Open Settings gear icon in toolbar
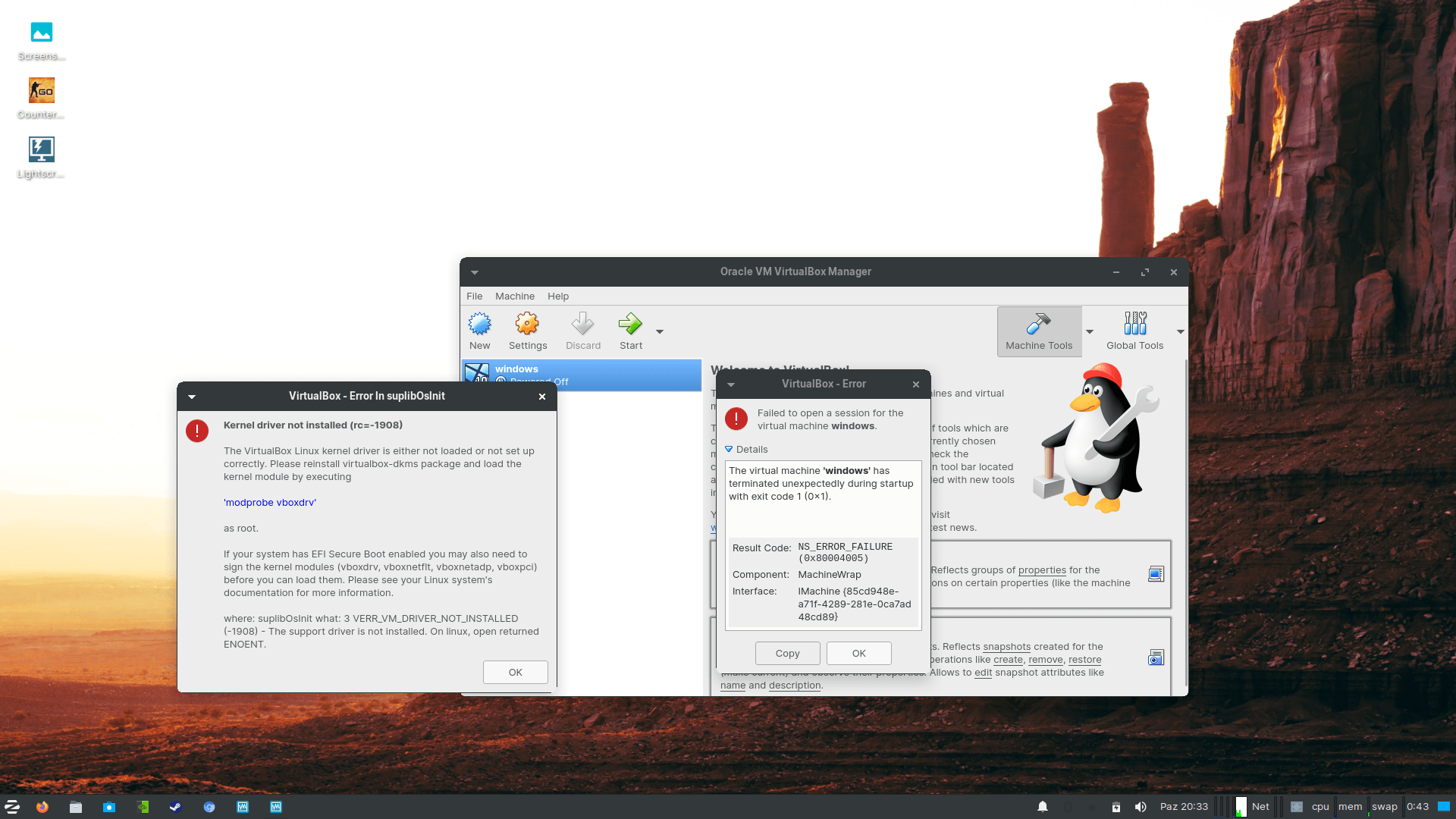The width and height of the screenshot is (1456, 819). coord(527,325)
